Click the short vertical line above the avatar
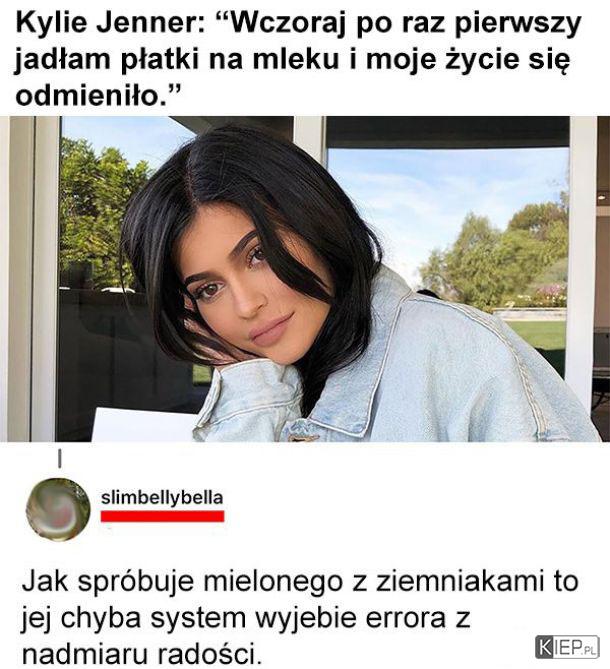This screenshot has width=610, height=669. coord(60,460)
